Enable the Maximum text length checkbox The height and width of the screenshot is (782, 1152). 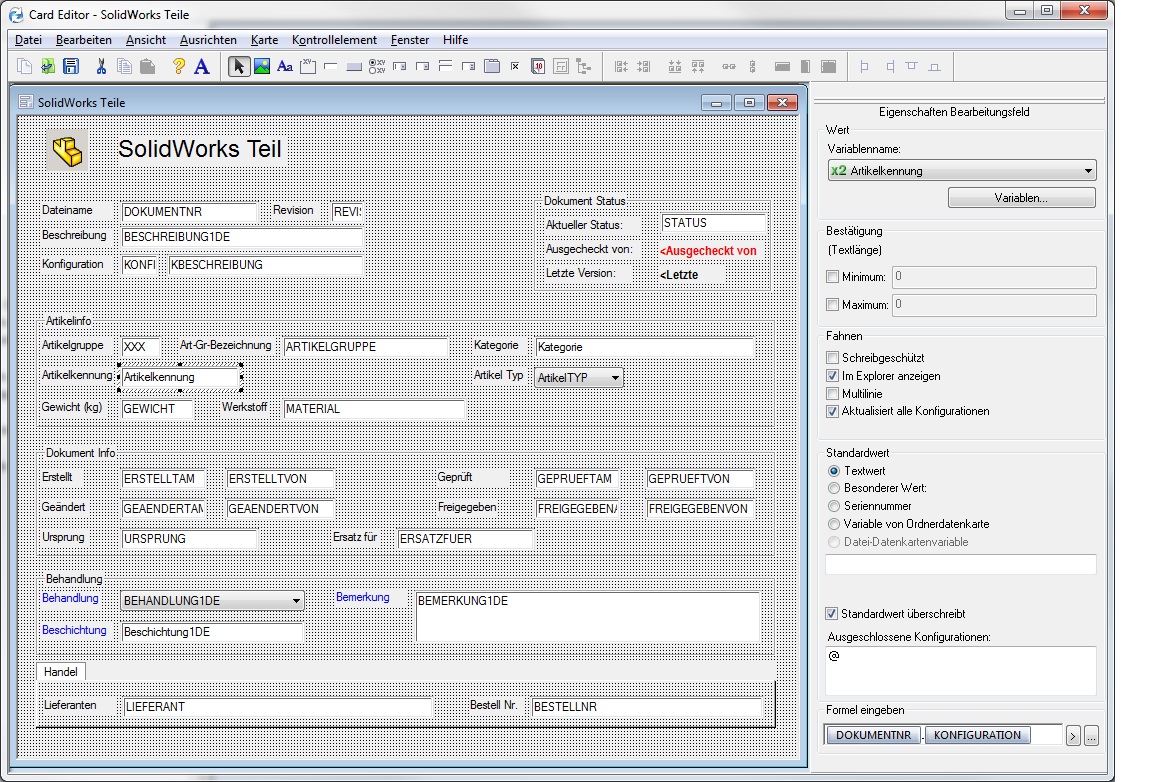tap(832, 304)
